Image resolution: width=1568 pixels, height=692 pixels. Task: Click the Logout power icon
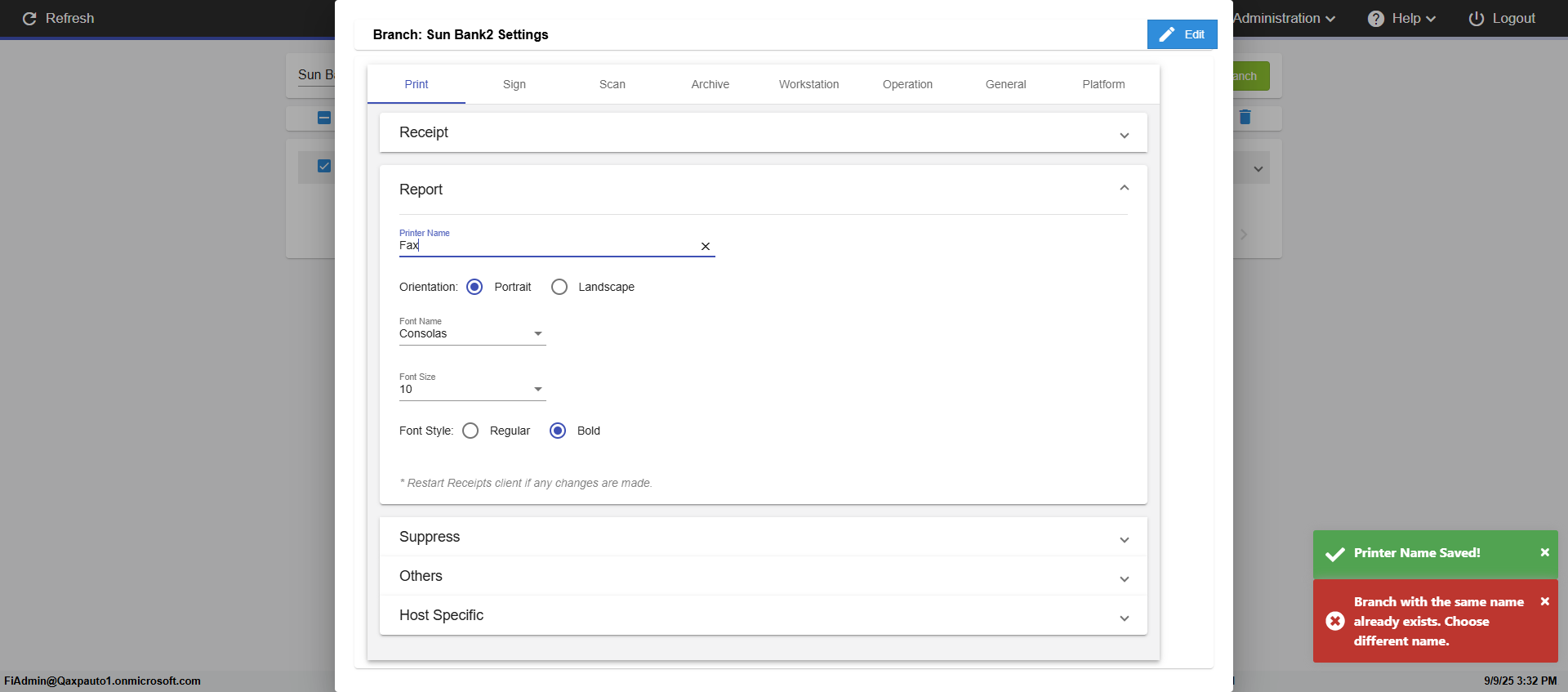1476,18
